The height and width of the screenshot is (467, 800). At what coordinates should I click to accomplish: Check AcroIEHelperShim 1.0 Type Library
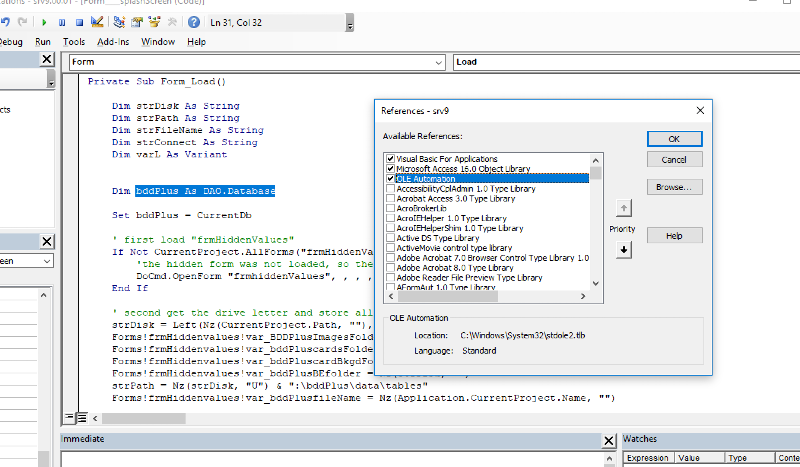coord(390,228)
